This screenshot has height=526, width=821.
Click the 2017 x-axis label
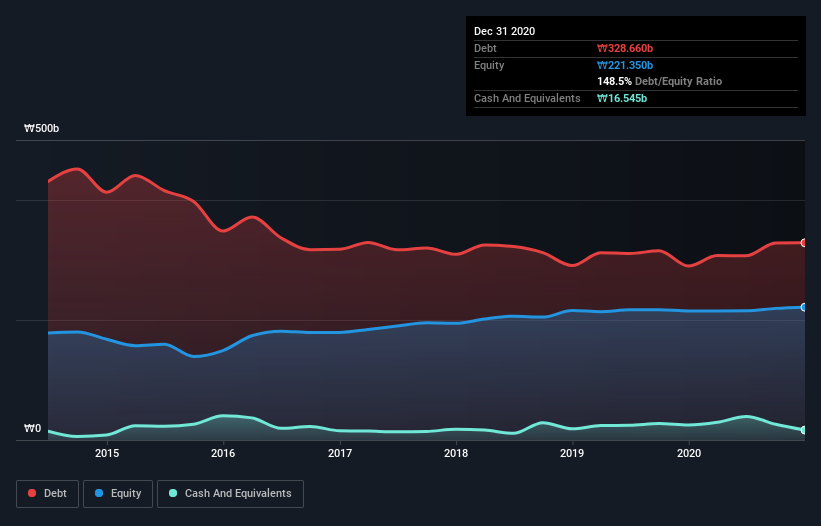click(x=340, y=453)
